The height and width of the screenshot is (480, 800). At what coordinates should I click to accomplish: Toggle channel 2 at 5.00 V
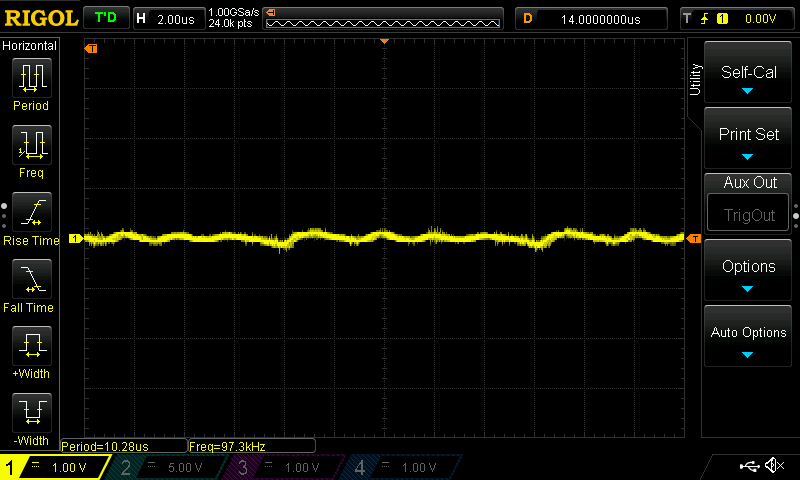click(x=166, y=467)
